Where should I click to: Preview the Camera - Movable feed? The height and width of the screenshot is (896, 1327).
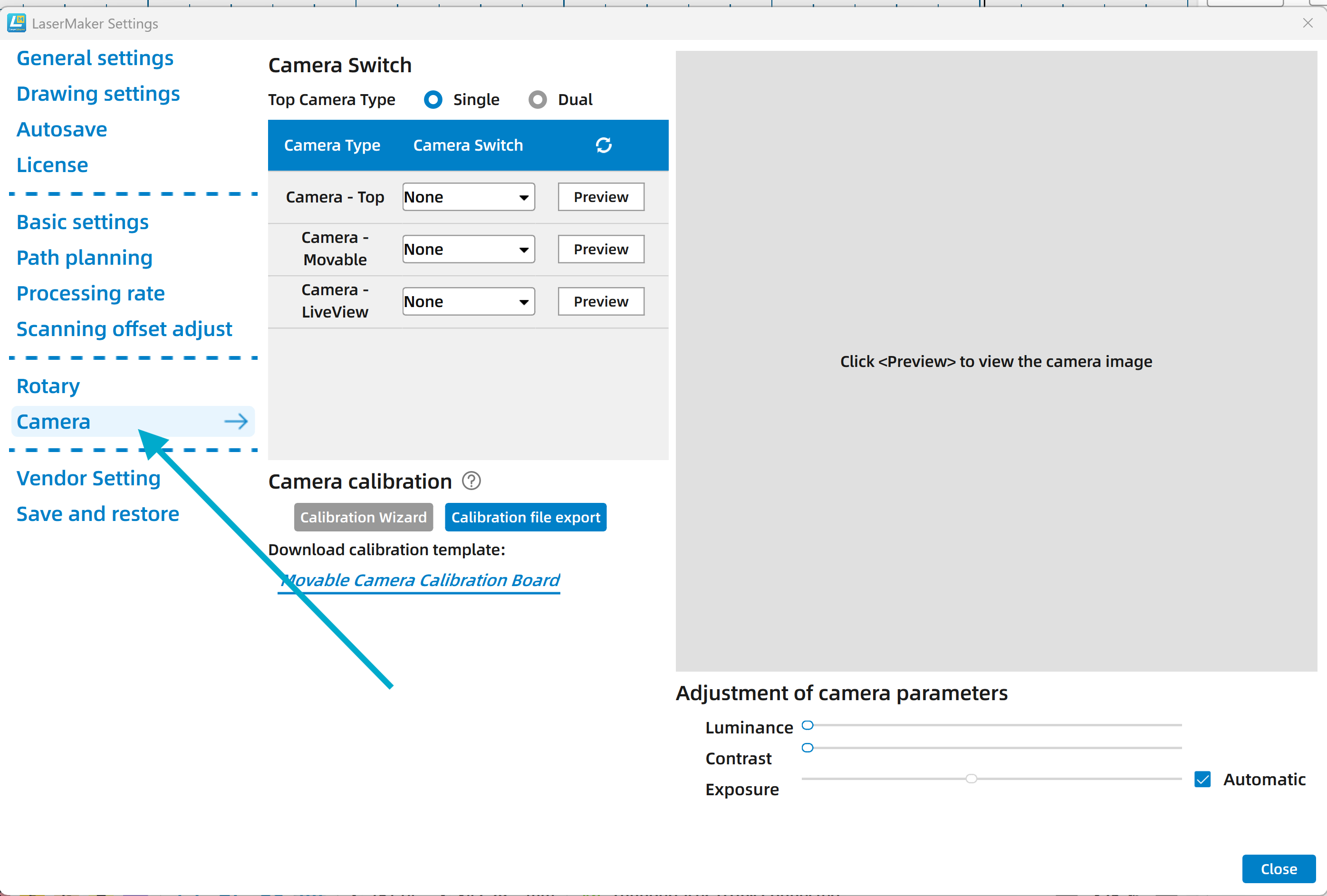click(601, 249)
